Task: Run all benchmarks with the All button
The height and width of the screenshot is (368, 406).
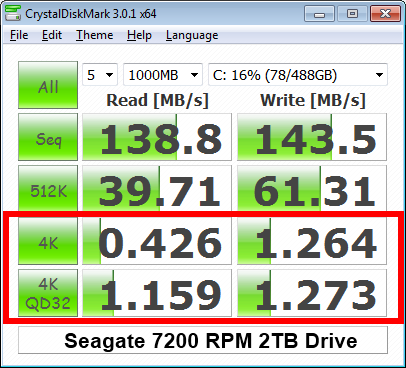Action: 48,85
